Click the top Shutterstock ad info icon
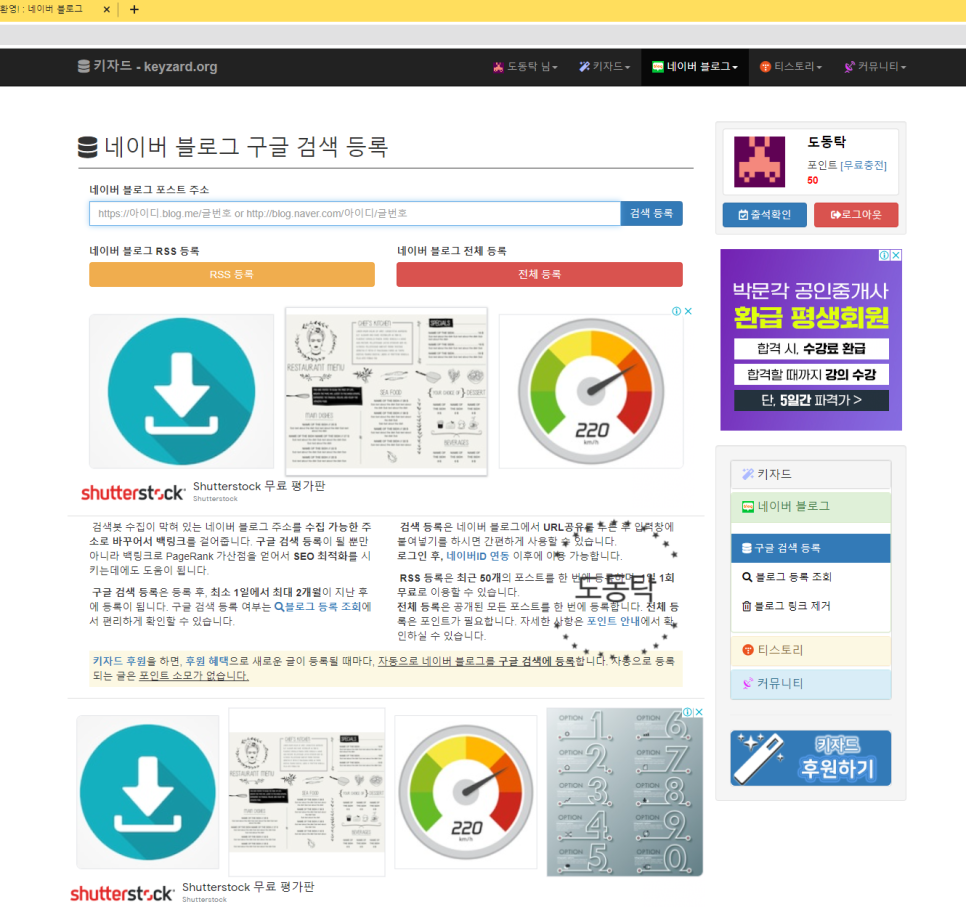 point(676,311)
